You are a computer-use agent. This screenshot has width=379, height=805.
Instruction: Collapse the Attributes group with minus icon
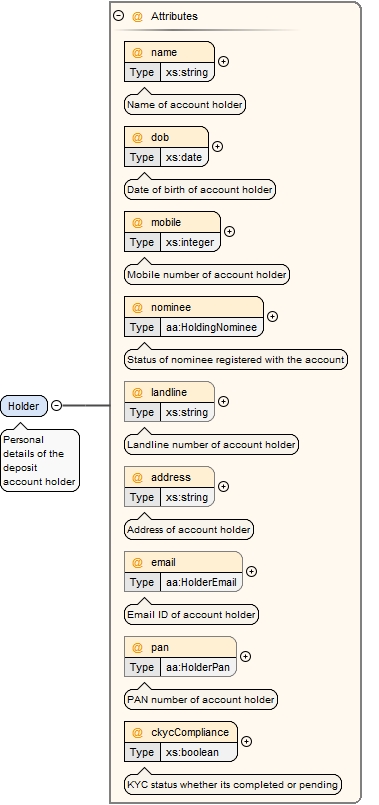click(x=119, y=16)
